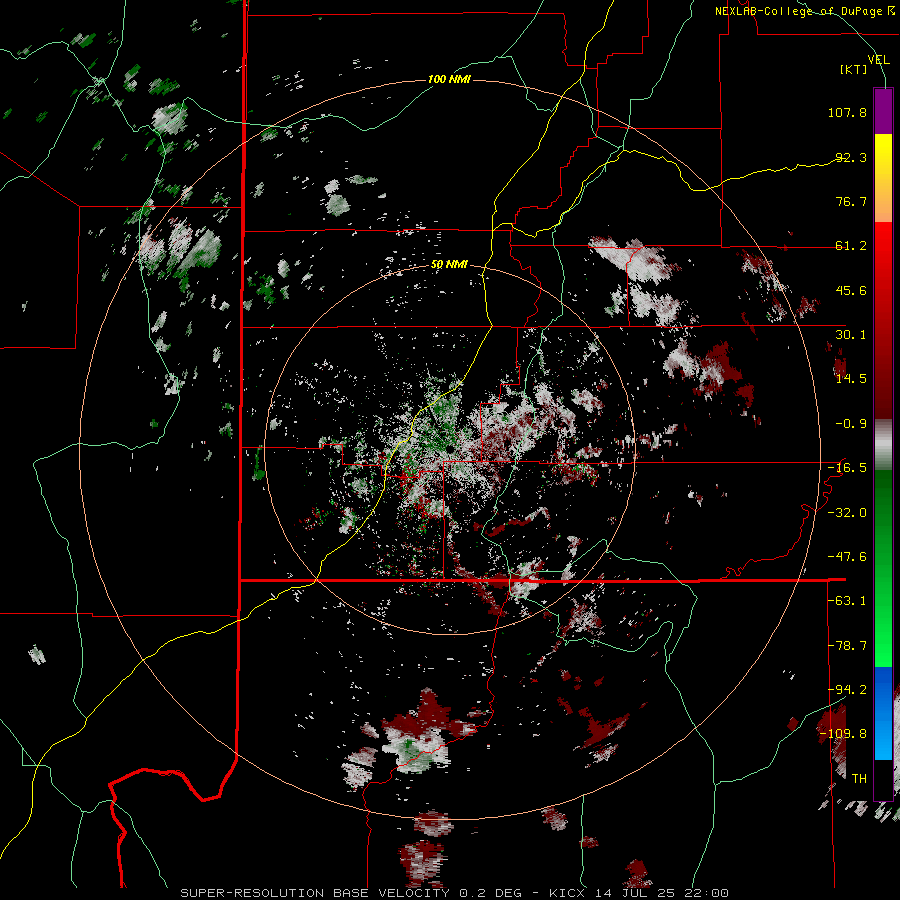The height and width of the screenshot is (900, 900).
Task: Click the 45.6 velocity scale value
Action: (x=851, y=290)
